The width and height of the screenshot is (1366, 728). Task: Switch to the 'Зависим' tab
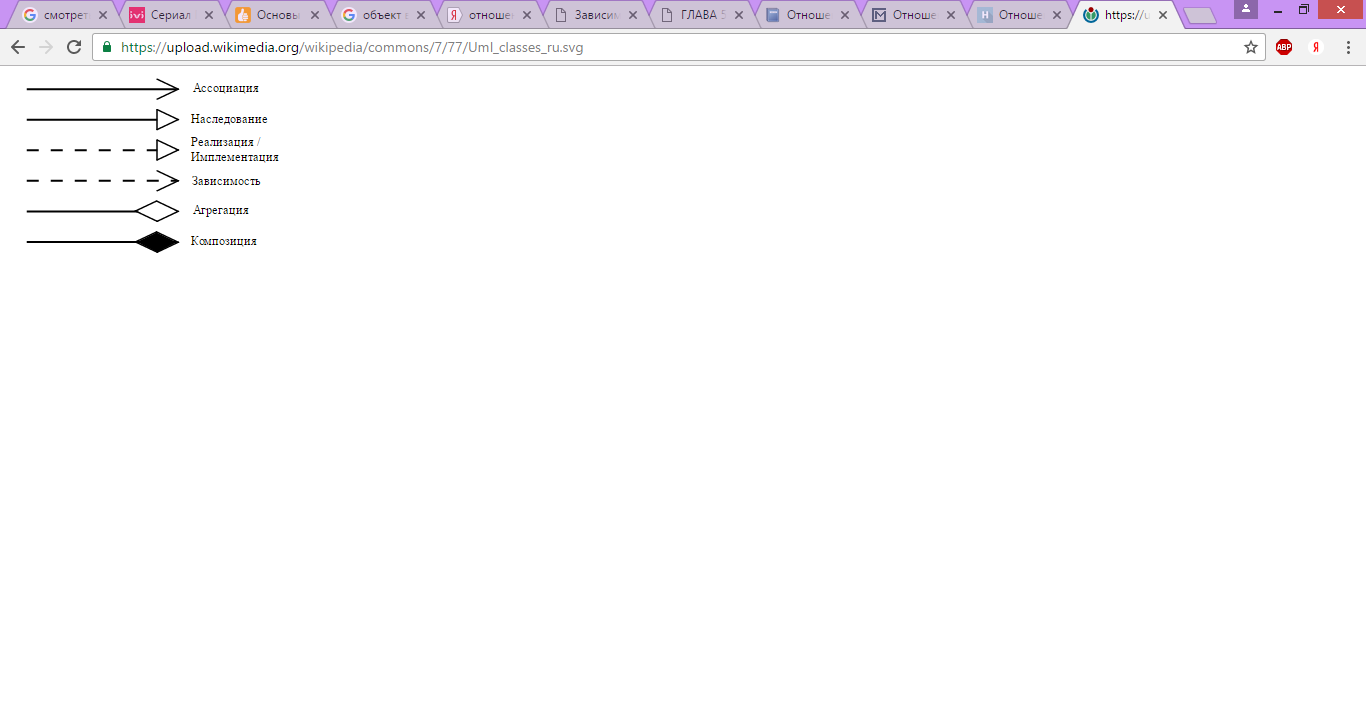pos(595,15)
